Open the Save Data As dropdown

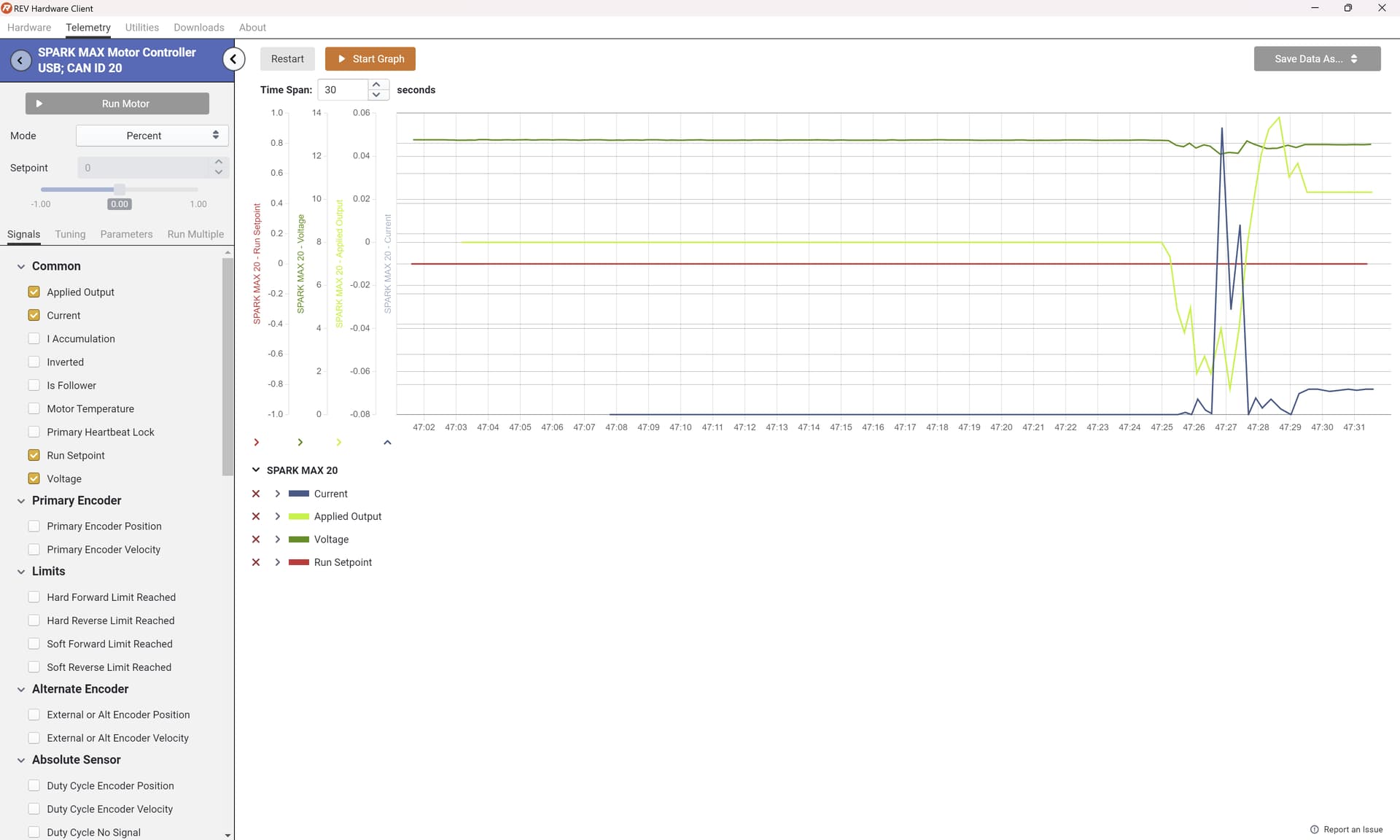[1317, 59]
